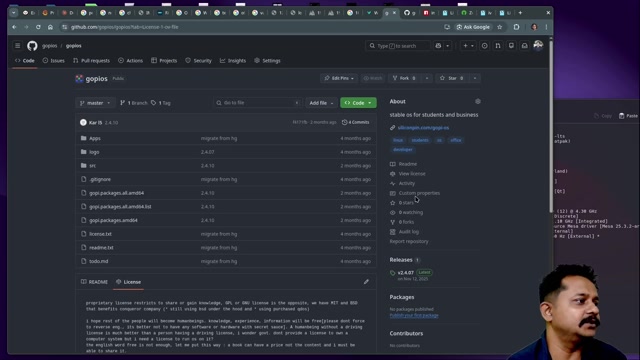640x360 pixels.
Task: Switch to the Pull requests tab
Action: (91, 60)
